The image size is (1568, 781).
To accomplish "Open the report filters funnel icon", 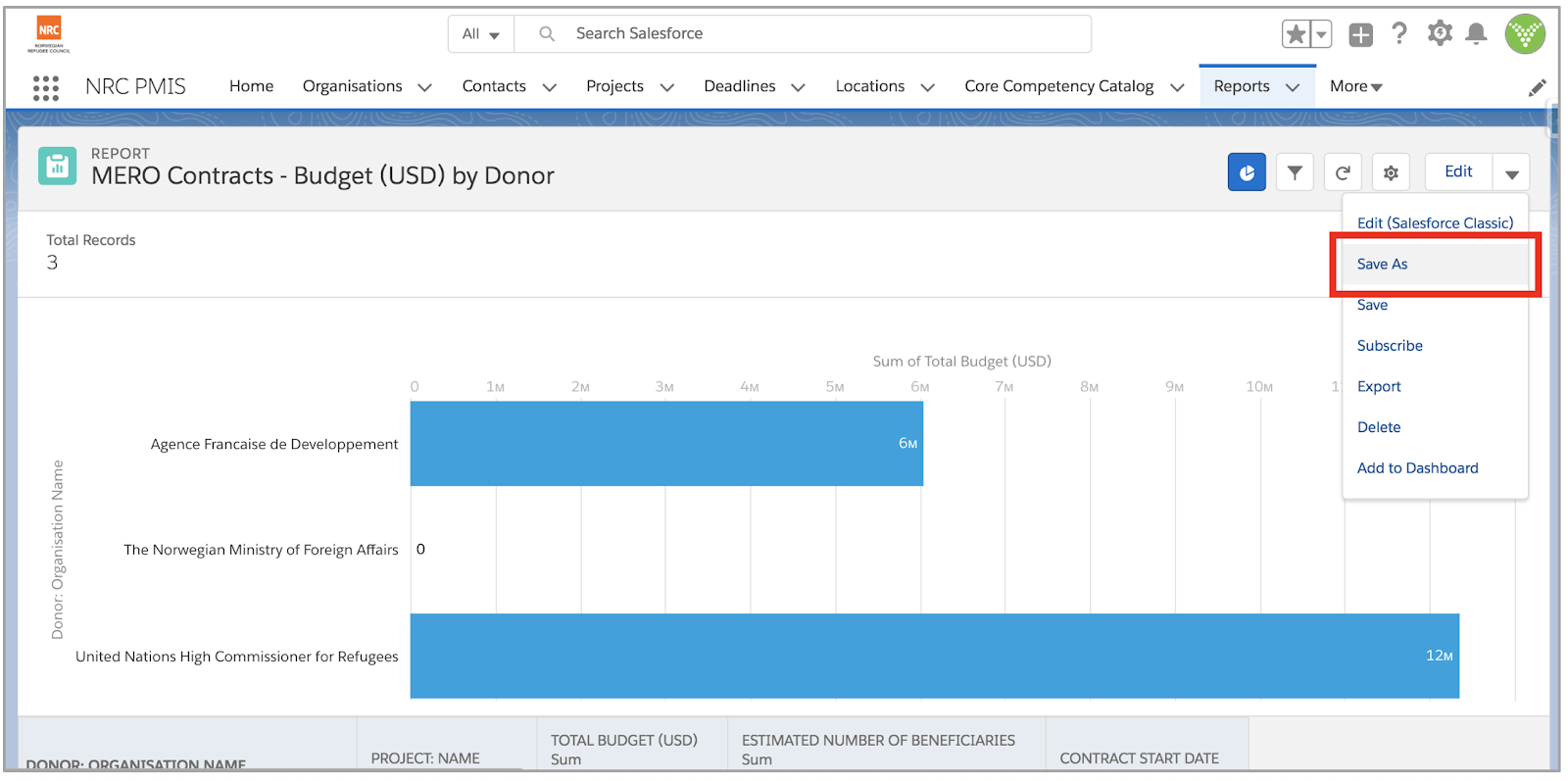I will 1295,172.
